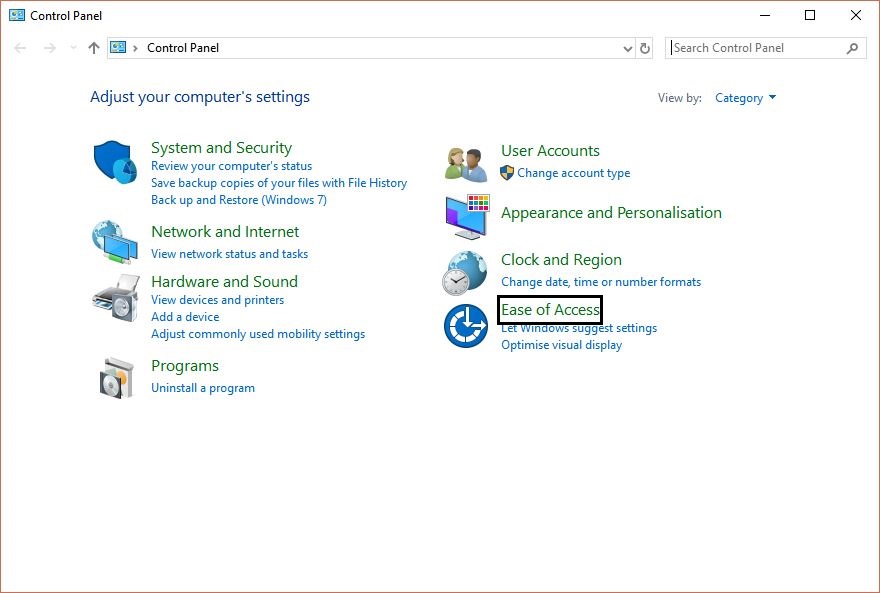The image size is (880, 593).
Task: Click the System and Security shield icon
Action: (x=114, y=162)
